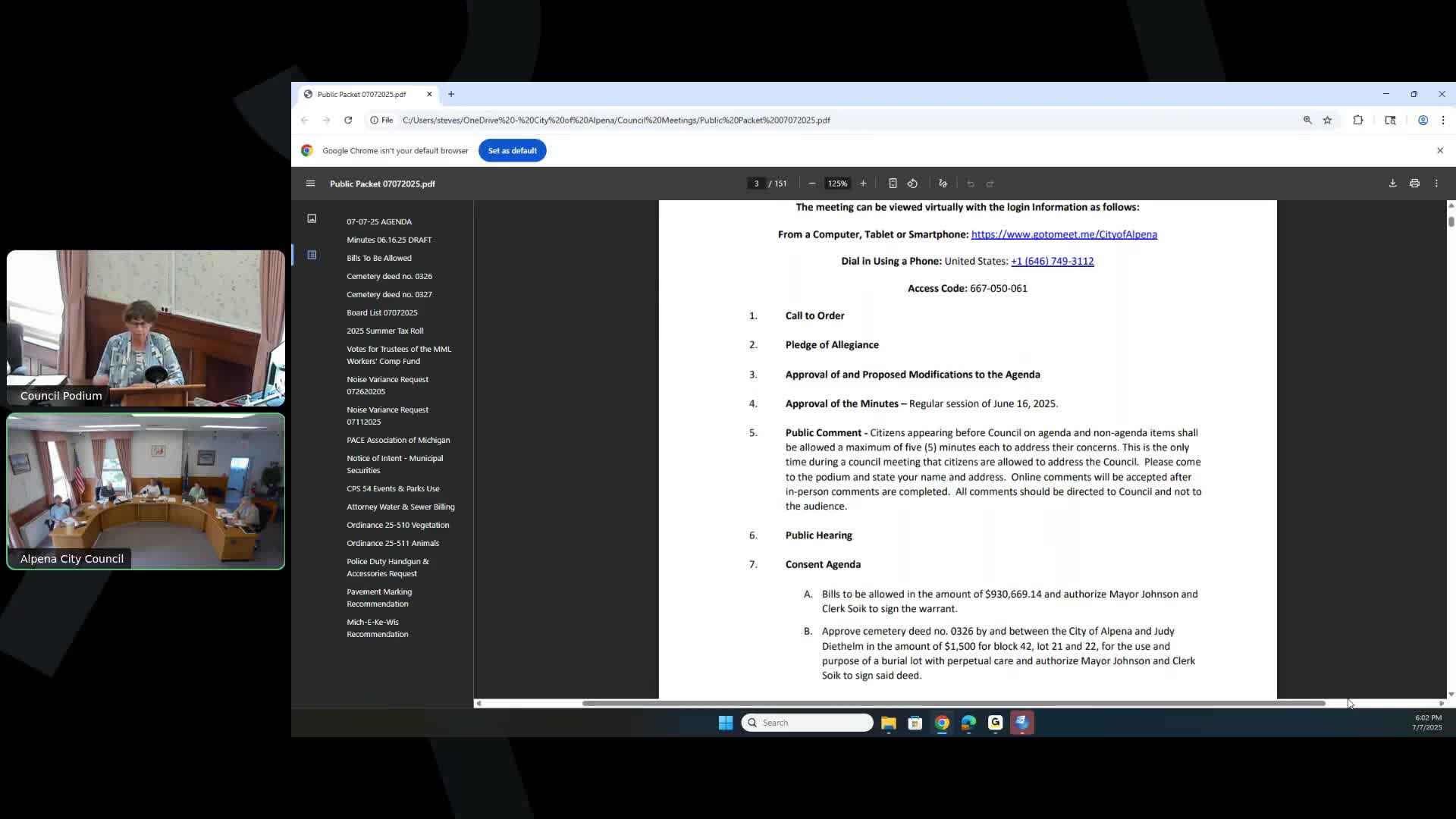Viewport: 1456px width, 819px height.
Task: Zoom in on the PDF
Action: [863, 184]
